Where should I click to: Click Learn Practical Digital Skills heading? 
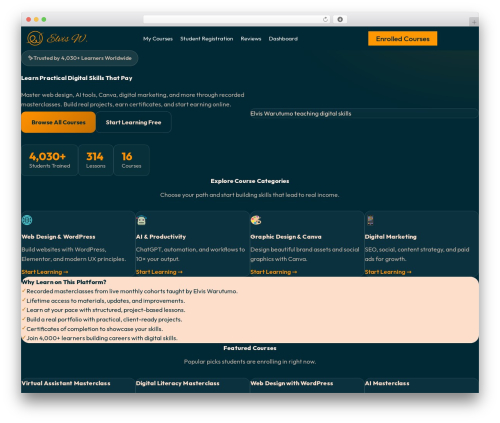pyautogui.click(x=77, y=78)
